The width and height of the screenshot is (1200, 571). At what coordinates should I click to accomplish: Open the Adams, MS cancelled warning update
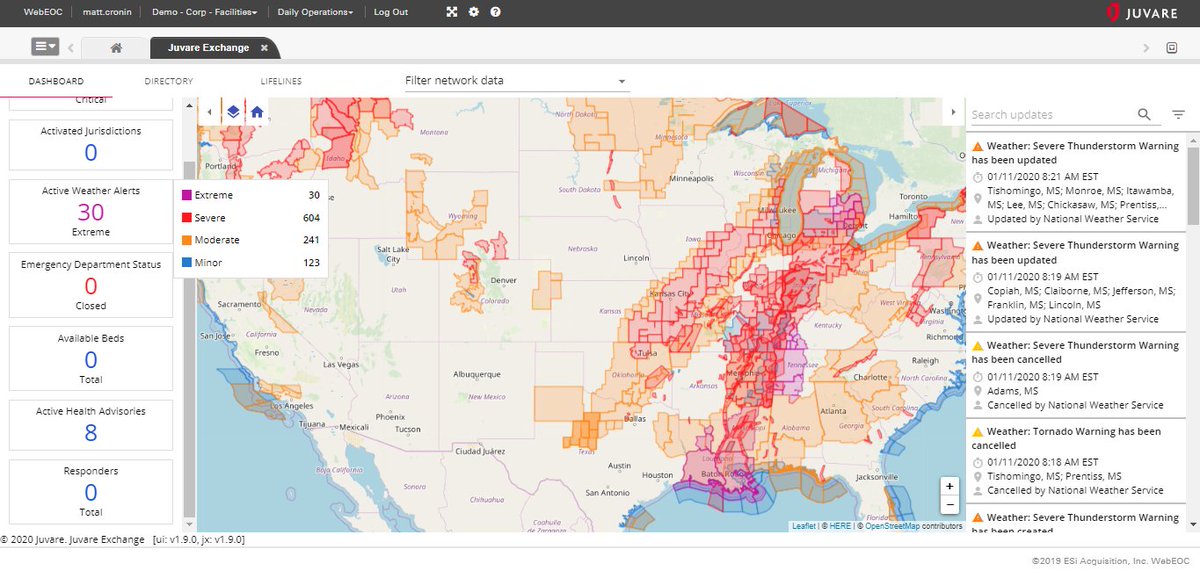1077,375
